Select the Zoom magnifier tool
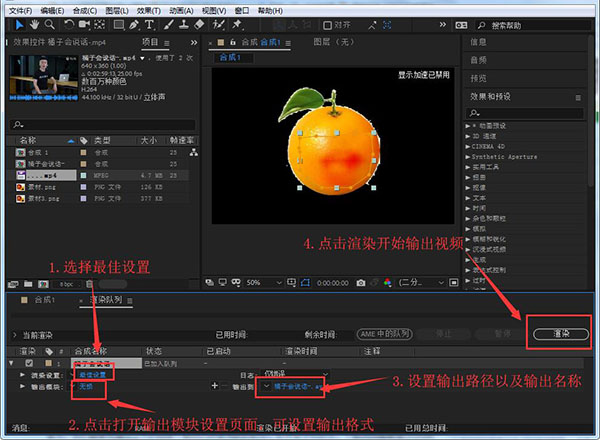 coord(50,25)
